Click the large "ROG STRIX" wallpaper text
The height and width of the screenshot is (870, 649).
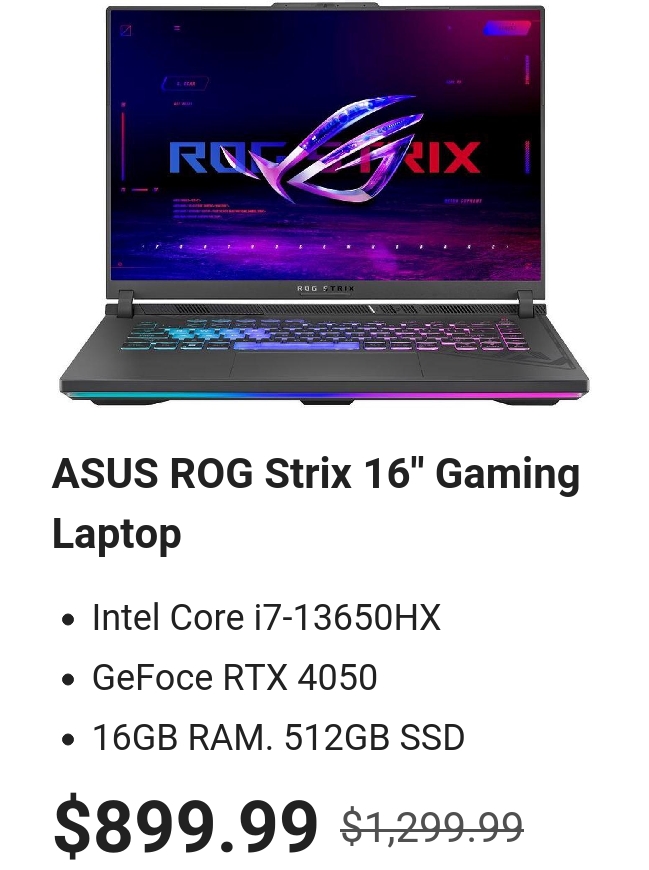324,157
